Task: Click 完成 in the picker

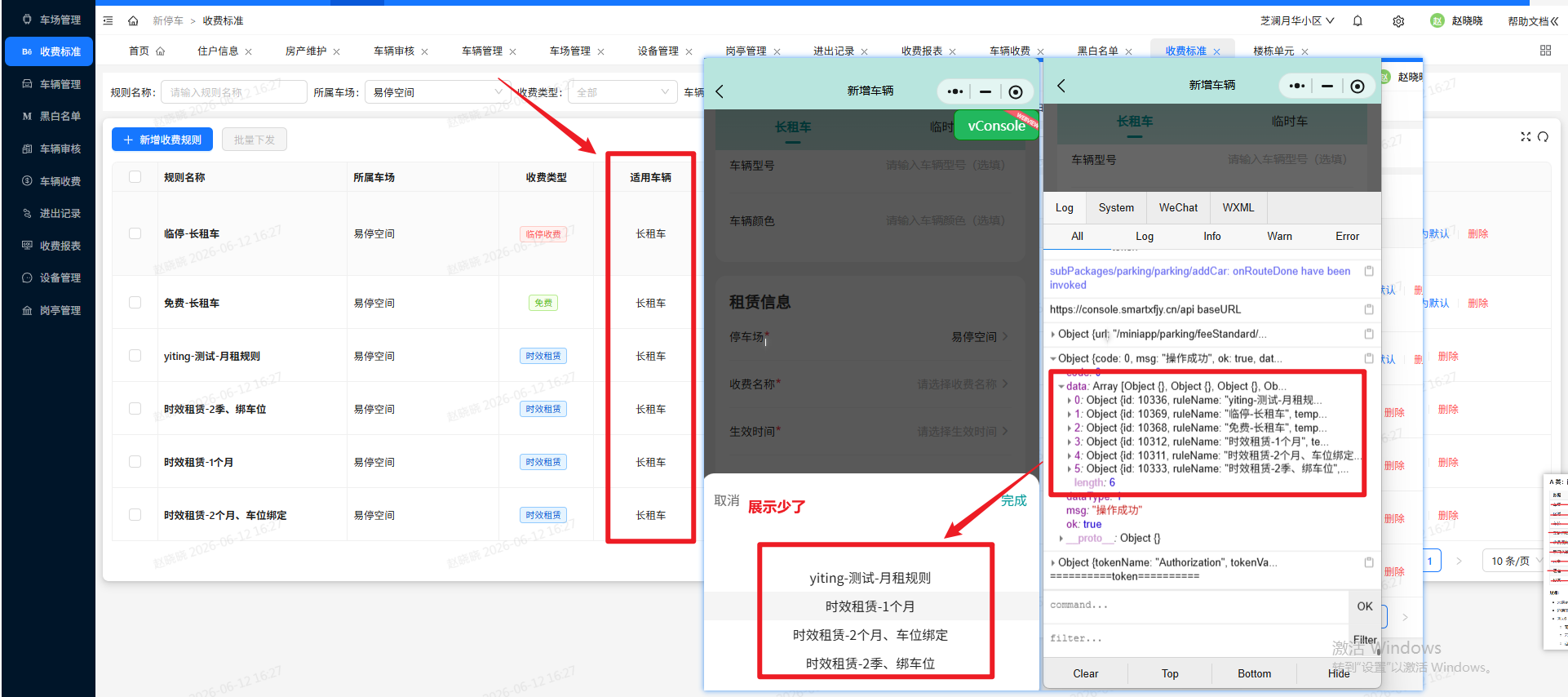Action: point(1014,500)
